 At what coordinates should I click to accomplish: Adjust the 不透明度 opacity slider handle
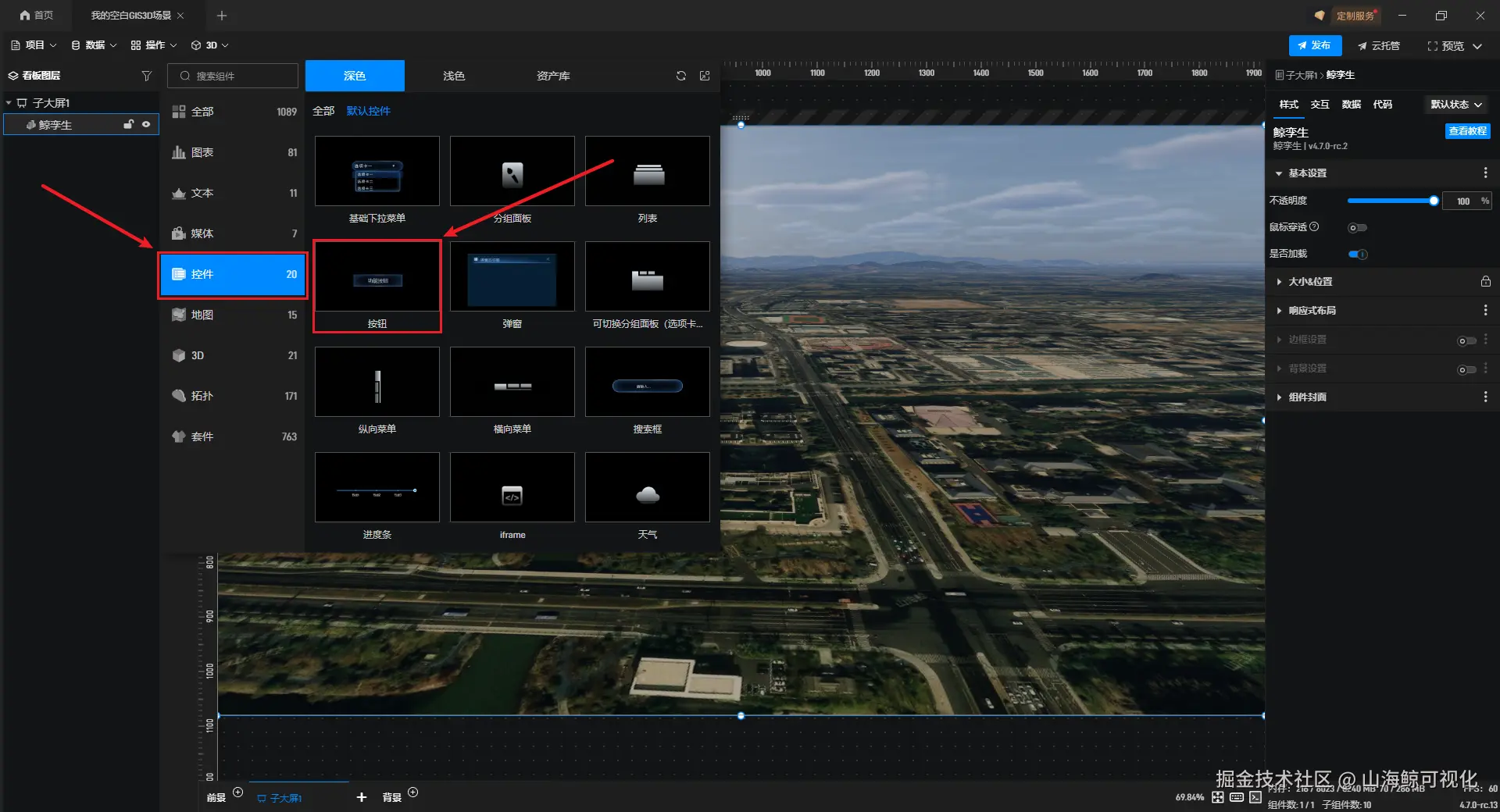tap(1434, 201)
